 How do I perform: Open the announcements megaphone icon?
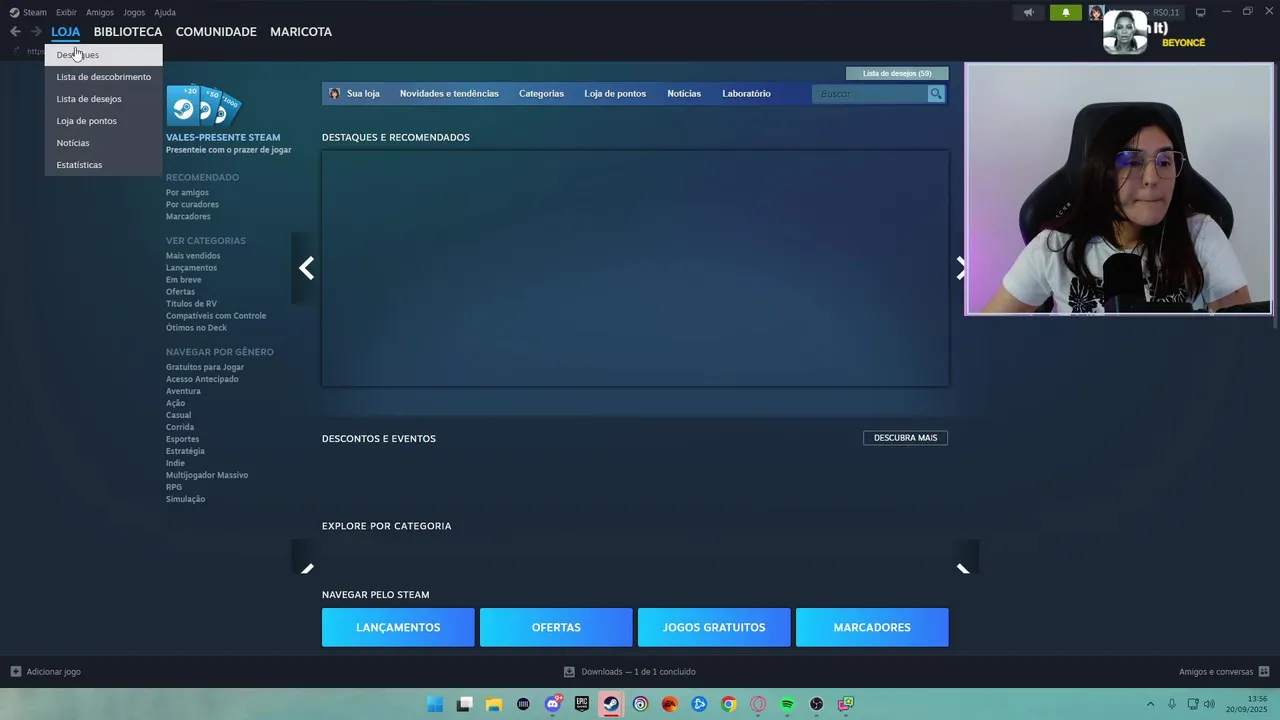pyautogui.click(x=1028, y=13)
